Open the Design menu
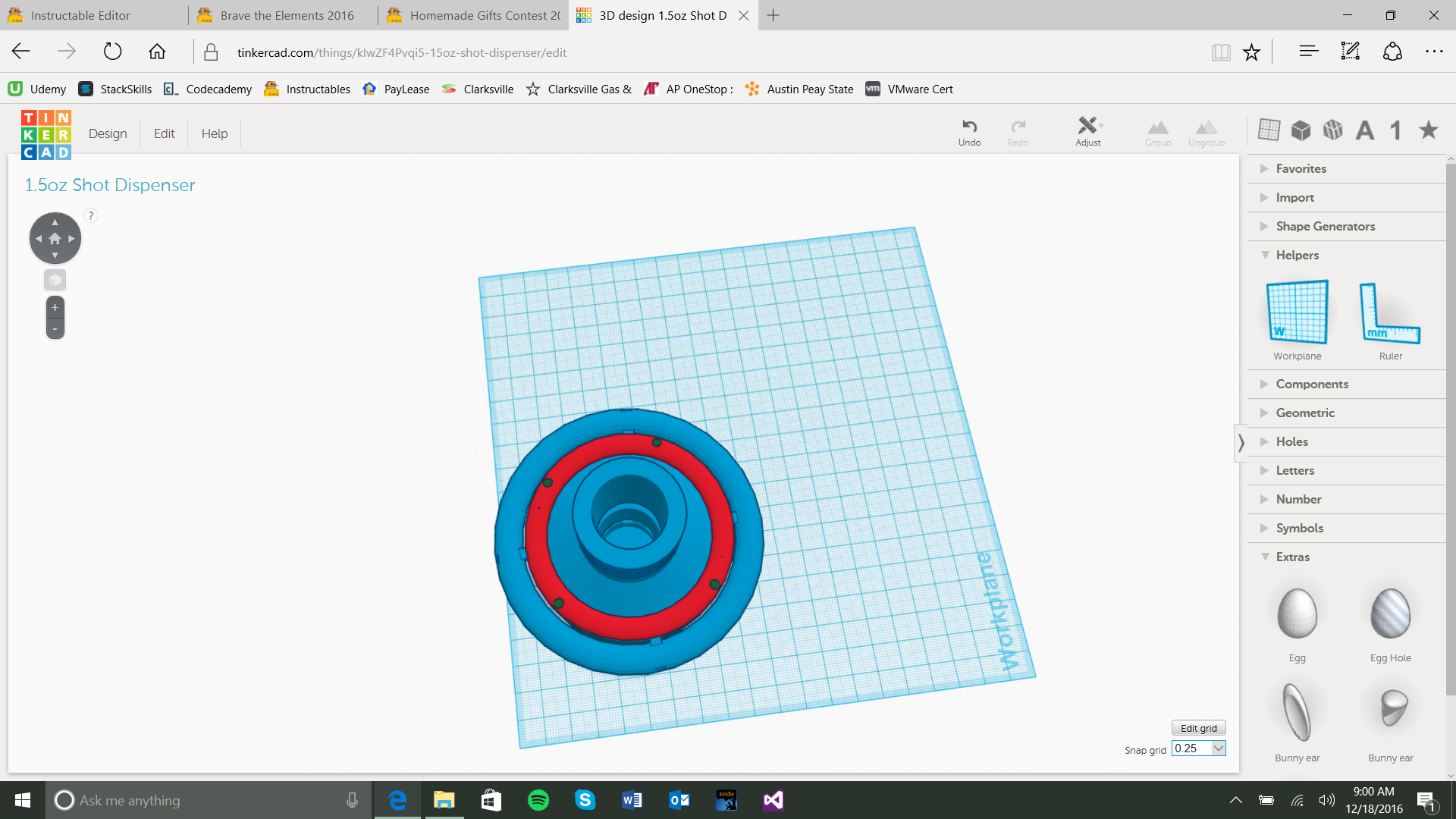Viewport: 1456px width, 819px height. point(108,133)
